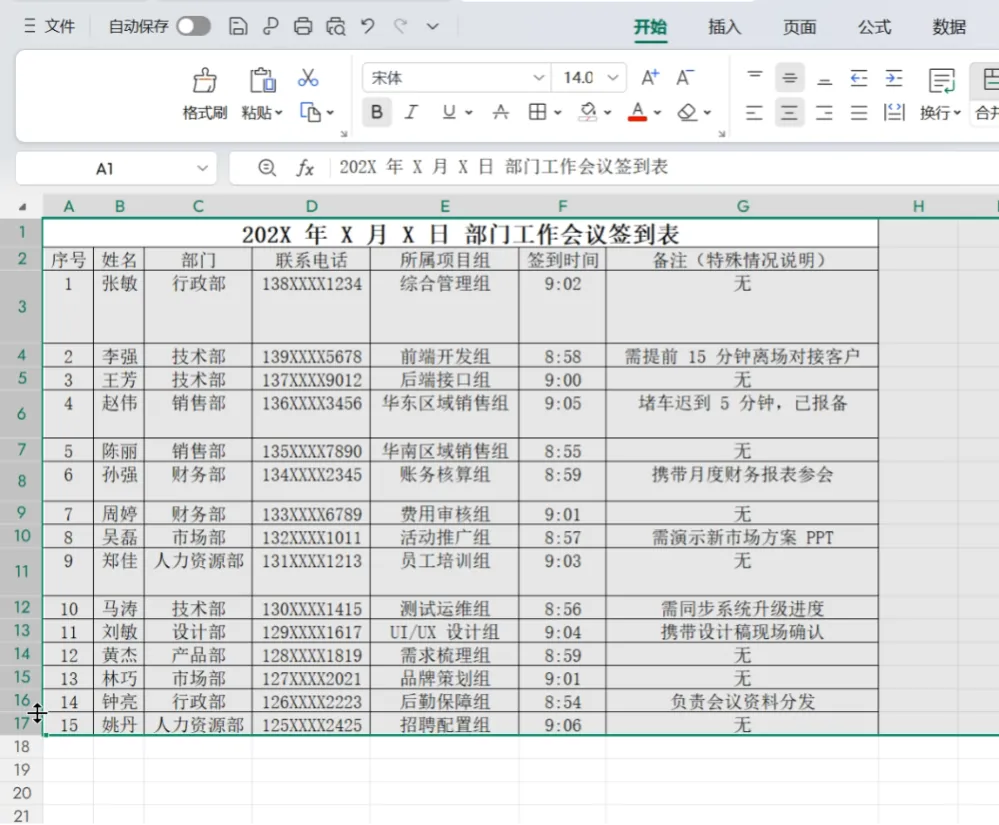Toggle underline formatting

(x=449, y=113)
